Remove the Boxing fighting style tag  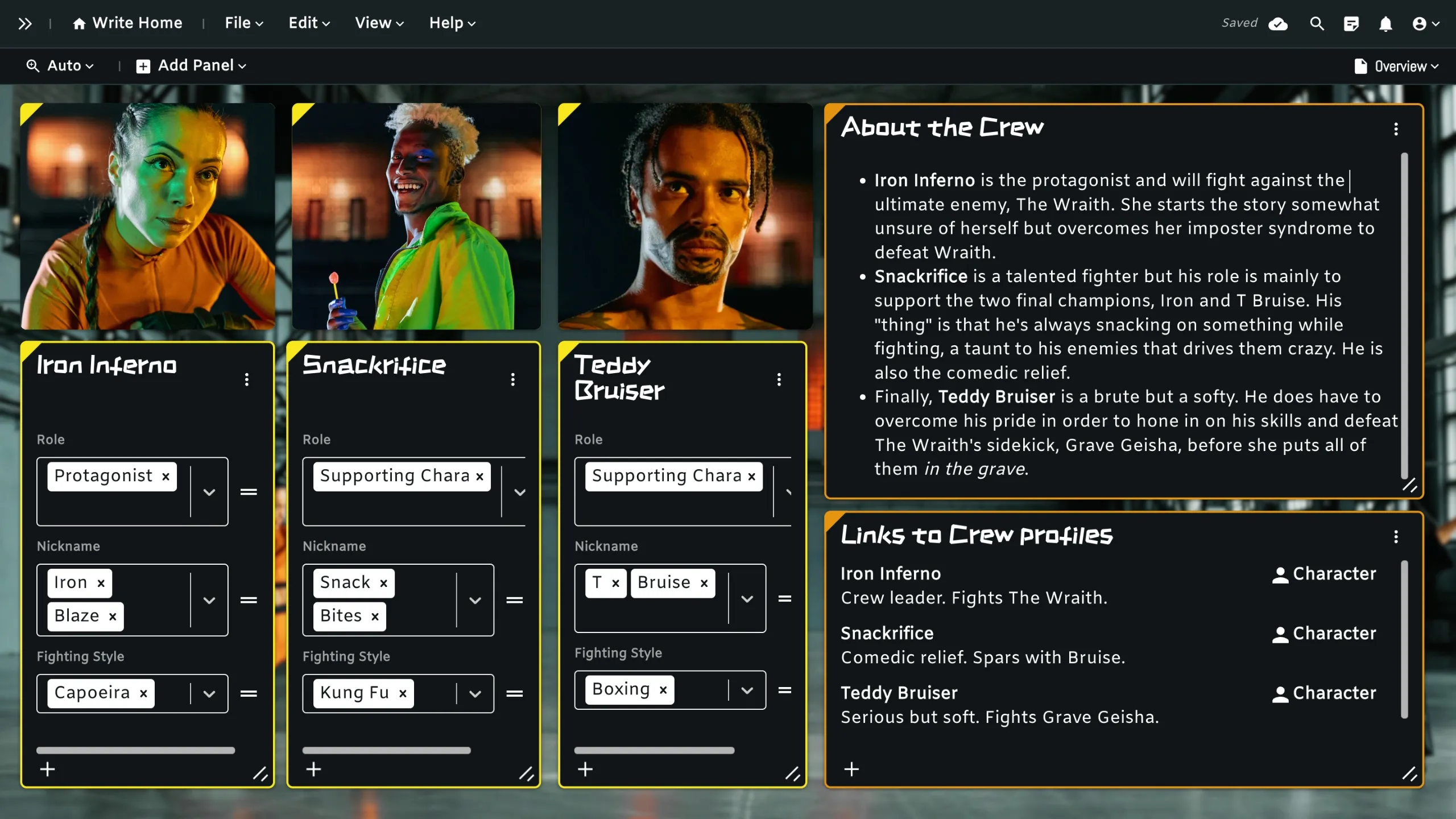tap(663, 690)
